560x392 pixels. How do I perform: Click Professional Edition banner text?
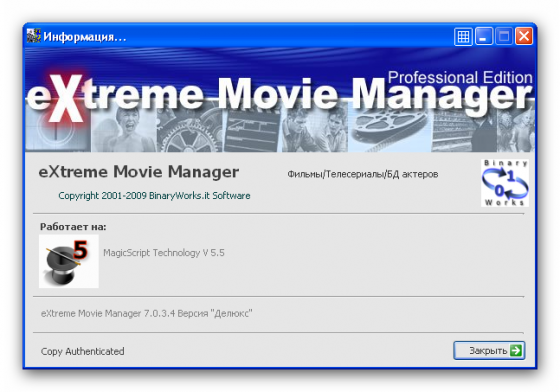pyautogui.click(x=460, y=77)
